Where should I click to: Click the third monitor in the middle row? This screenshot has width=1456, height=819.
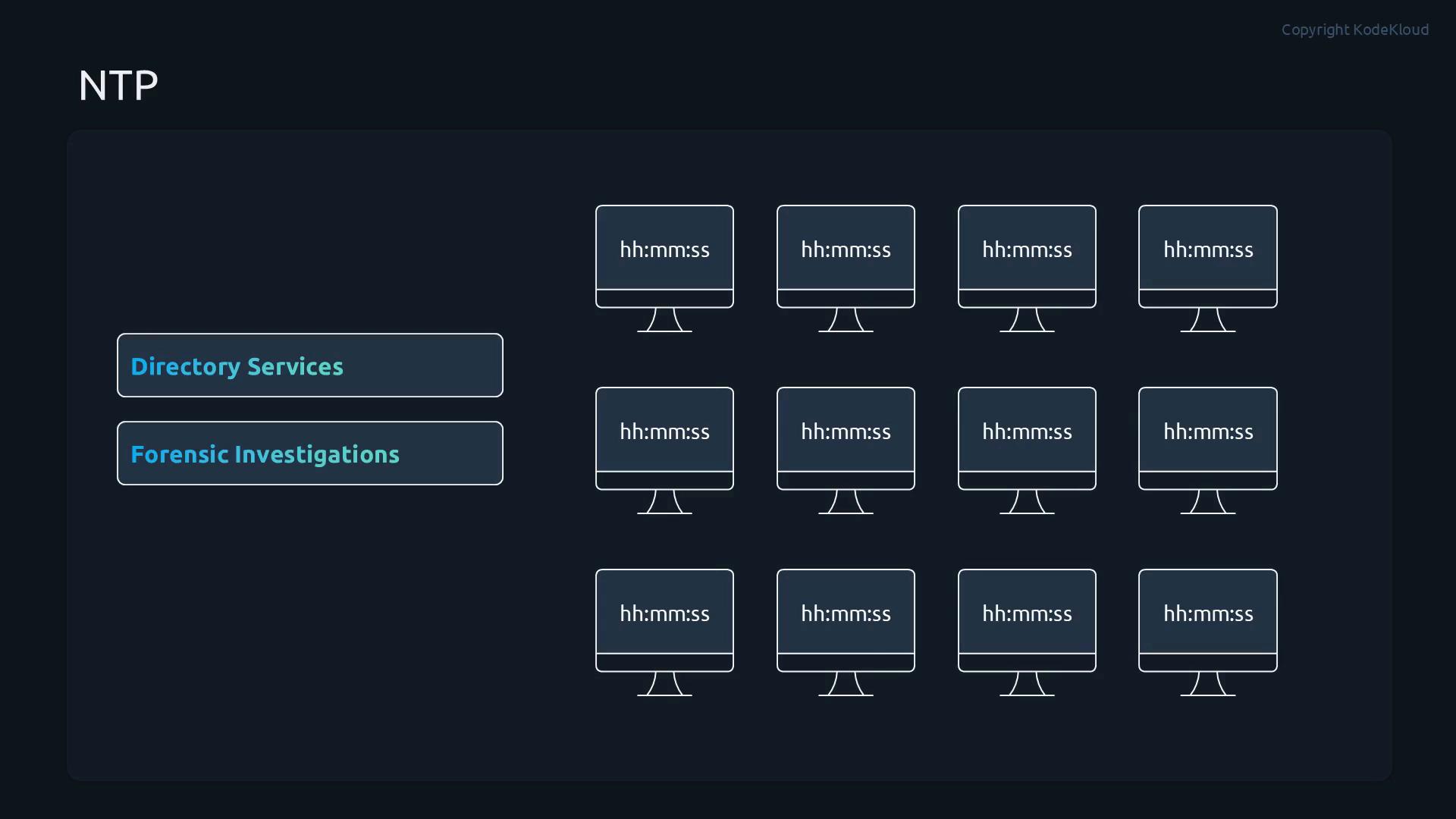coord(1027,450)
